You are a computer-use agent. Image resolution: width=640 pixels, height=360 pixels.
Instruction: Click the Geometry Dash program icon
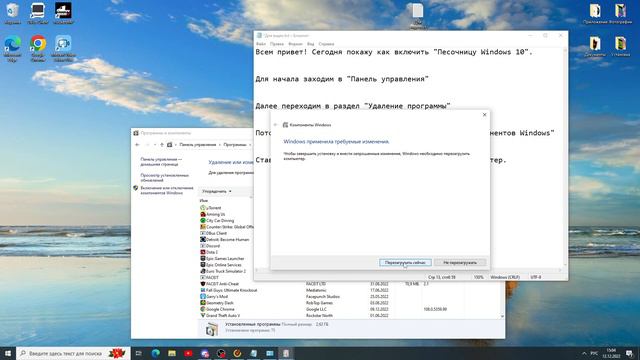(203, 303)
